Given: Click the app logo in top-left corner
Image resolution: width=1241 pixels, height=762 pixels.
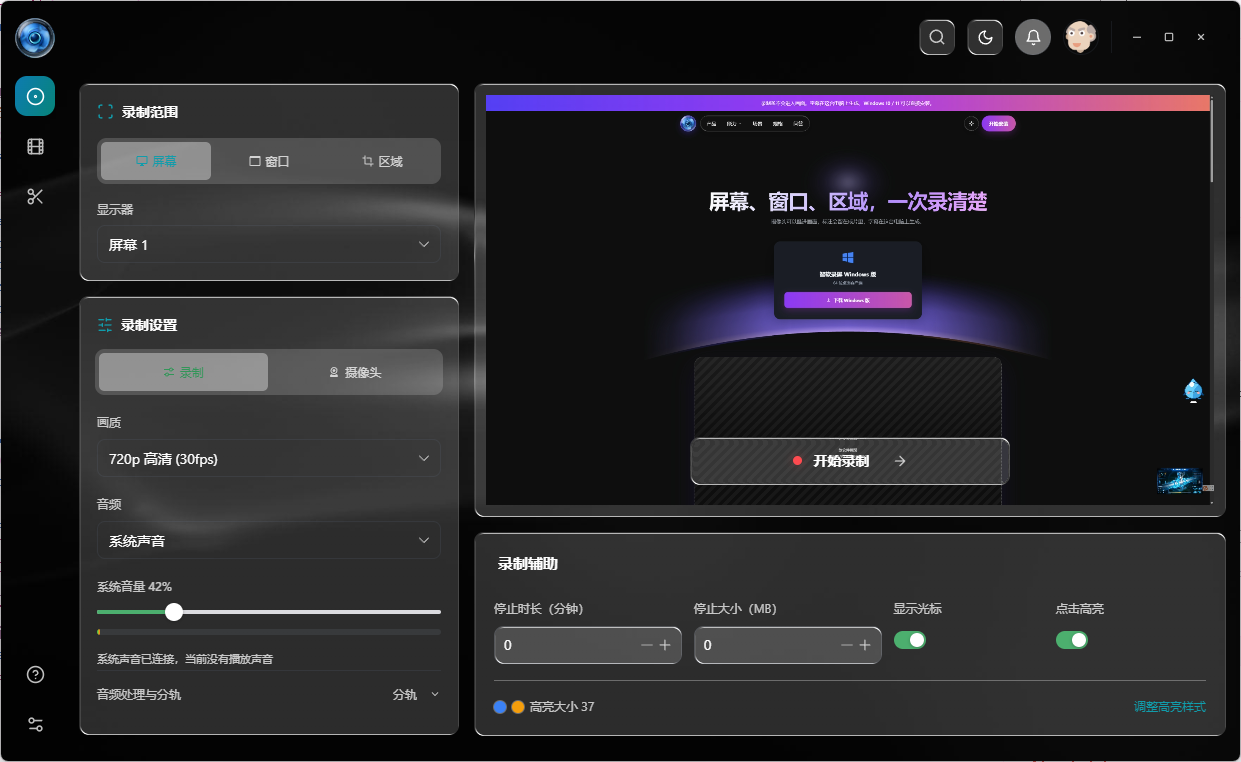Looking at the screenshot, I should [35, 38].
